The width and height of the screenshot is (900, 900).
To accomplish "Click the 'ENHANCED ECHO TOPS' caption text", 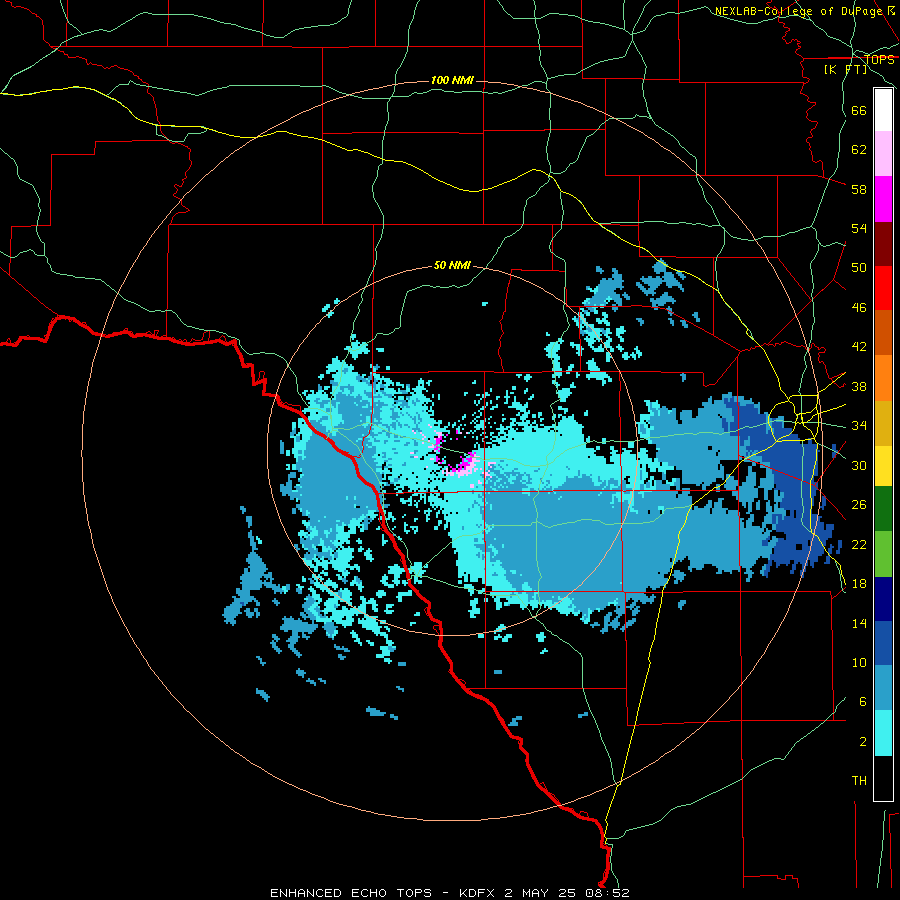I will point(350,893).
